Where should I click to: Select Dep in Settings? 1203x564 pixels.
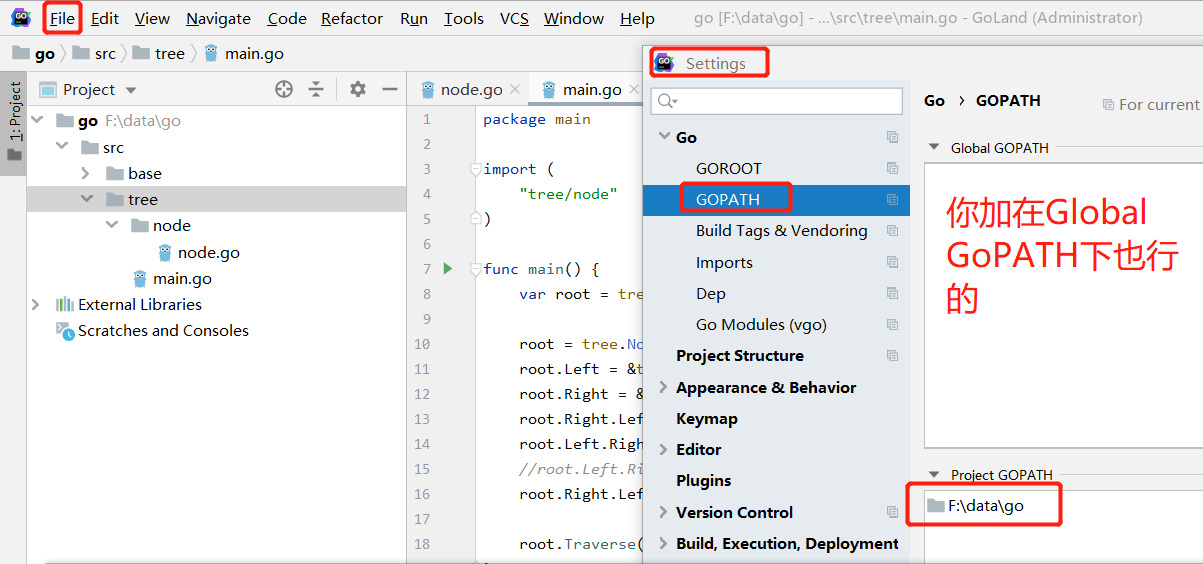711,293
